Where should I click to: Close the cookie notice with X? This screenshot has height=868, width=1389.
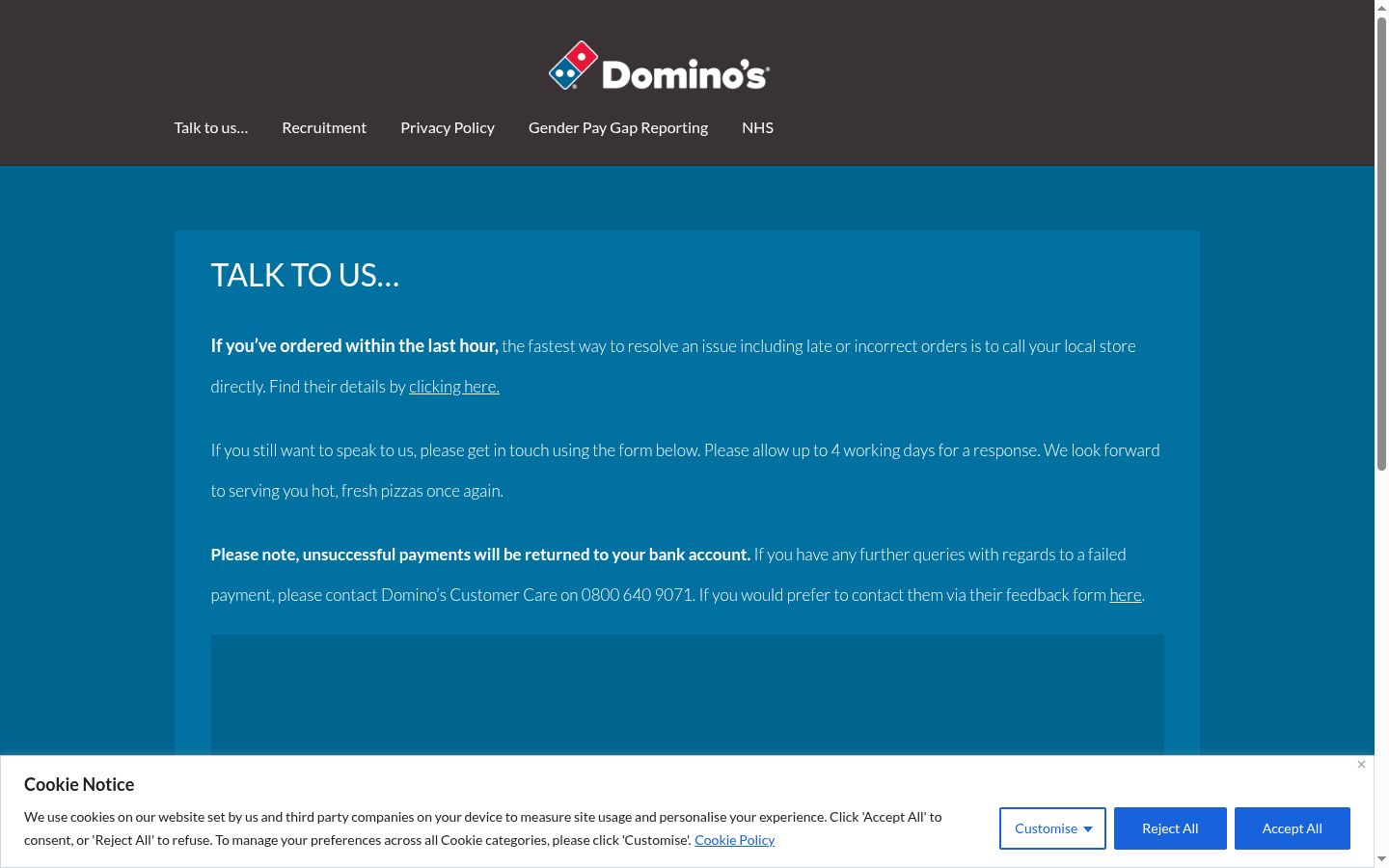pos(1361,764)
